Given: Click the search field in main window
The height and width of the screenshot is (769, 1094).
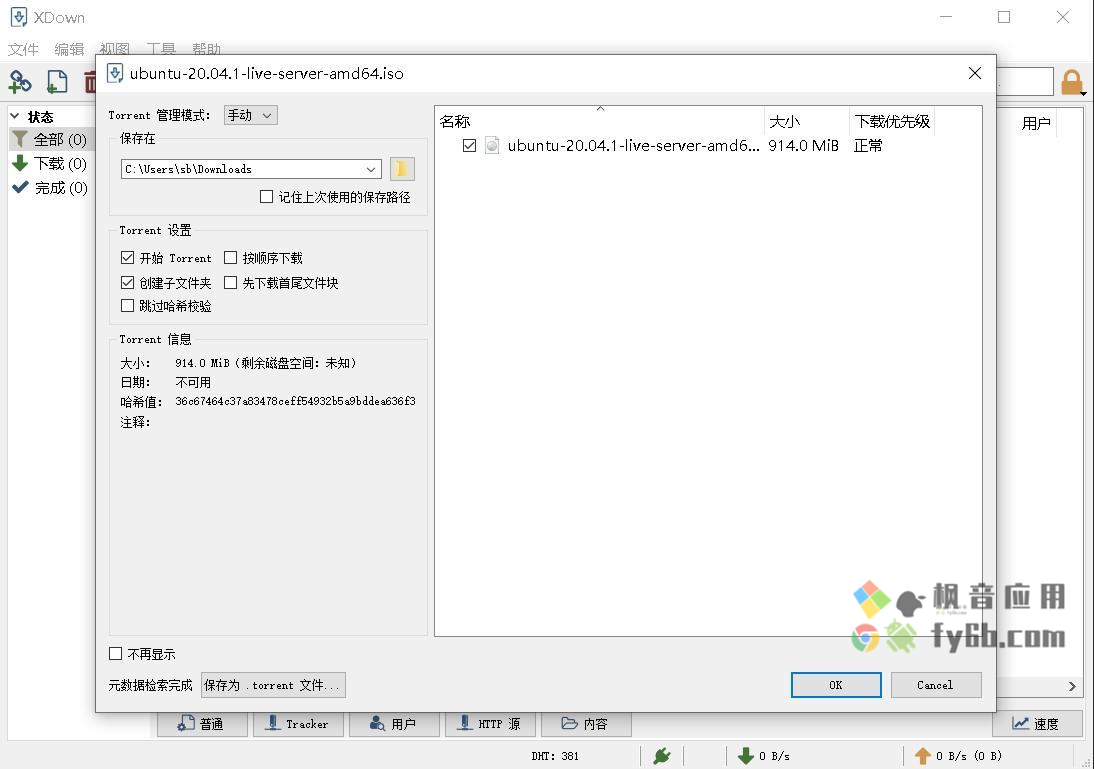Looking at the screenshot, I should (x=1024, y=82).
